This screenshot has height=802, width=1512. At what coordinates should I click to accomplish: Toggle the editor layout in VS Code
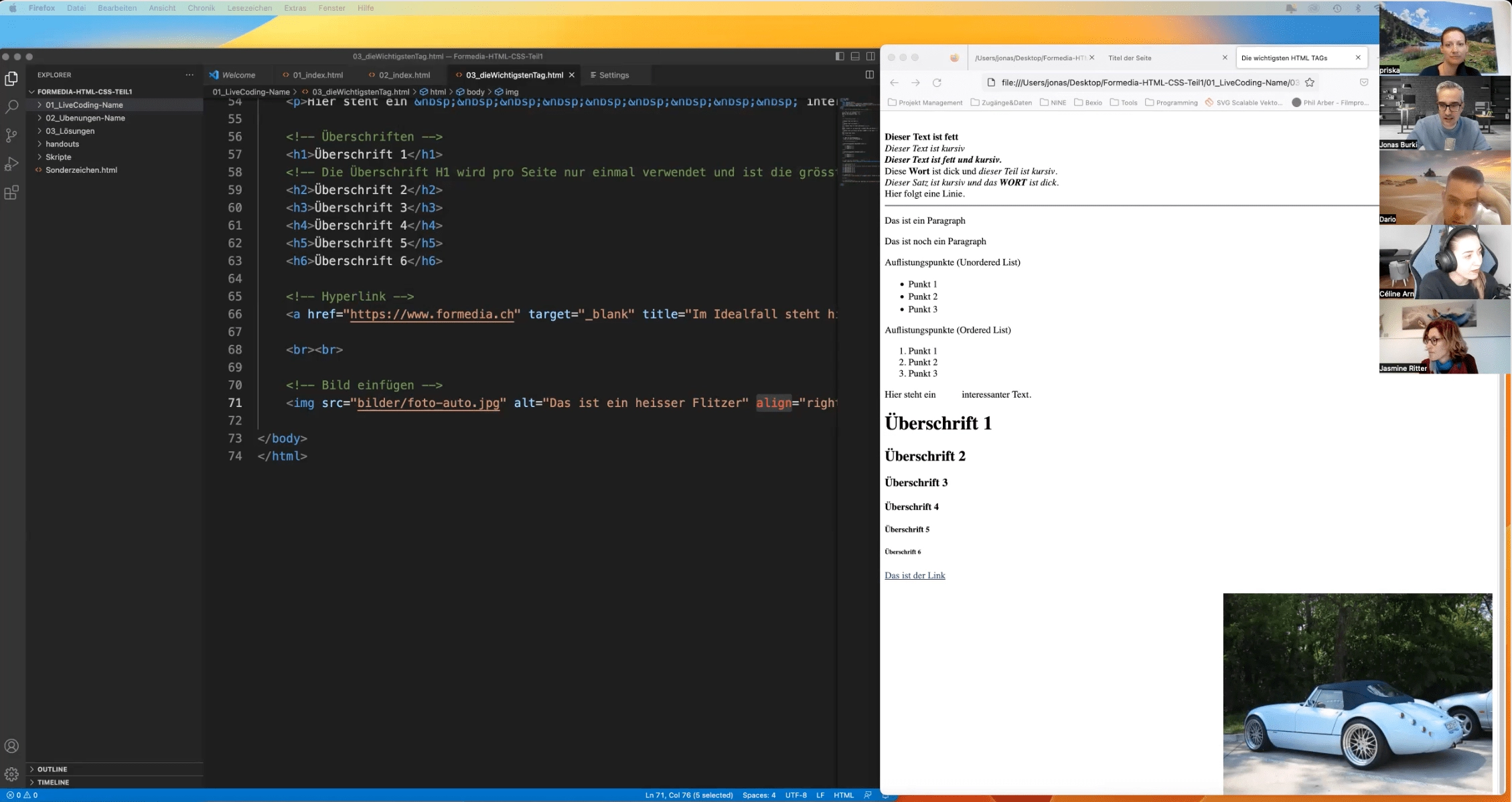coord(870,75)
